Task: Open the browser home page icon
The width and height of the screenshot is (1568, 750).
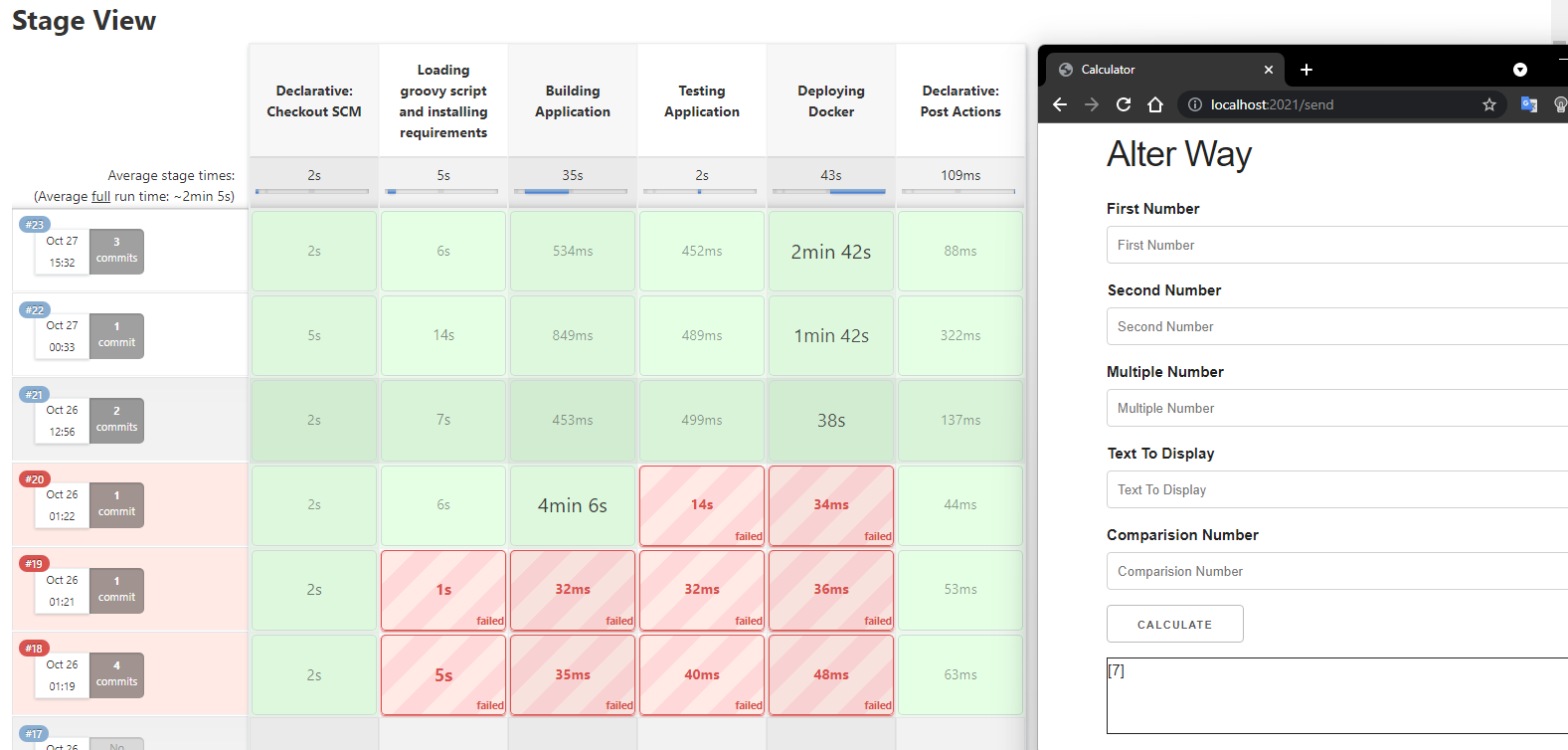Action: click(1155, 104)
